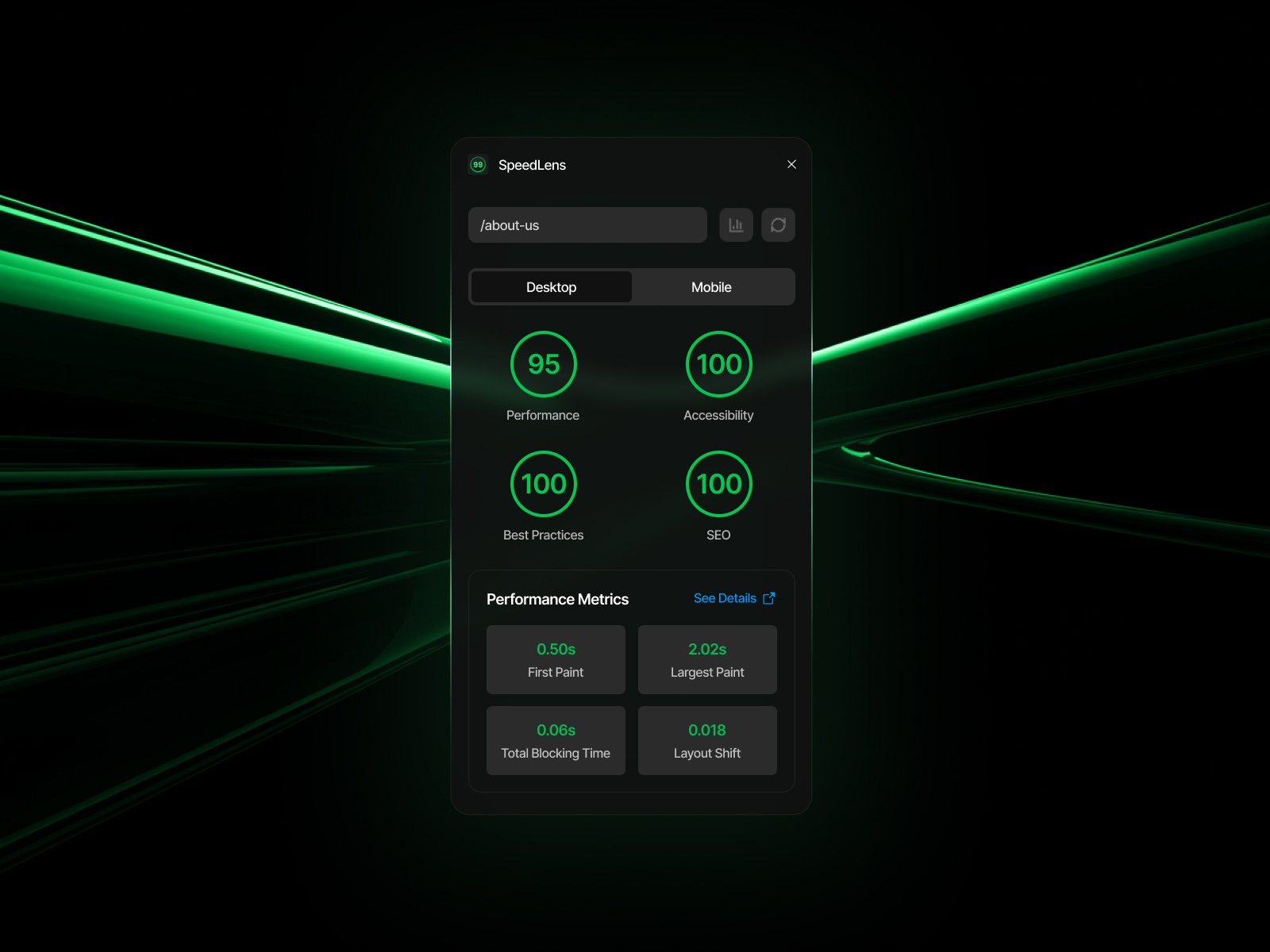Open the external link icon beside See Details
Image resolution: width=1270 pixels, height=952 pixels.
[768, 598]
